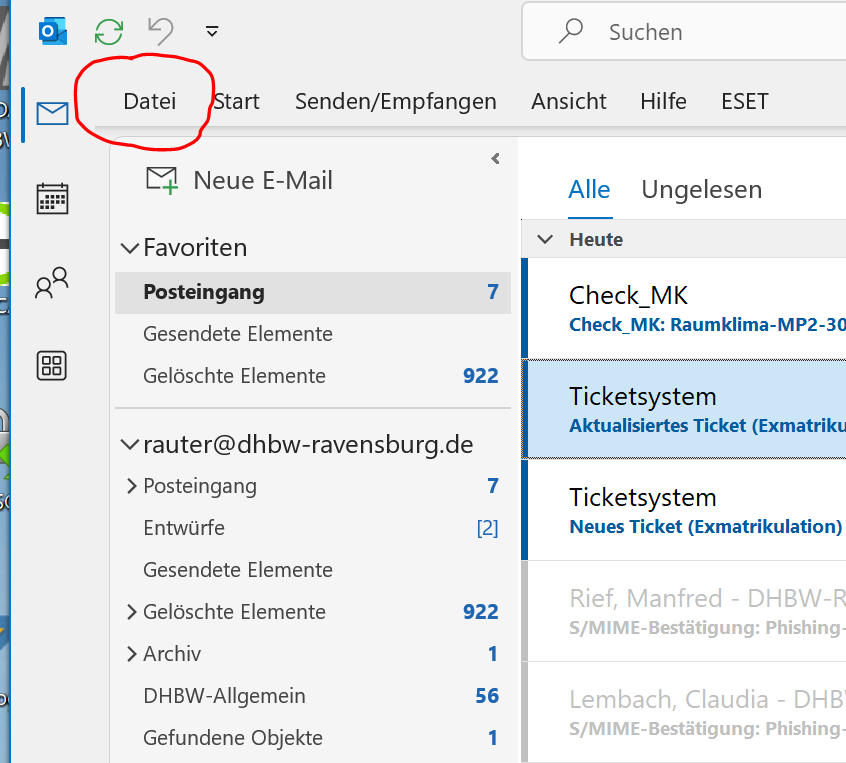Switch to the Mail view icon
Screen dimensions: 846x763
point(52,113)
